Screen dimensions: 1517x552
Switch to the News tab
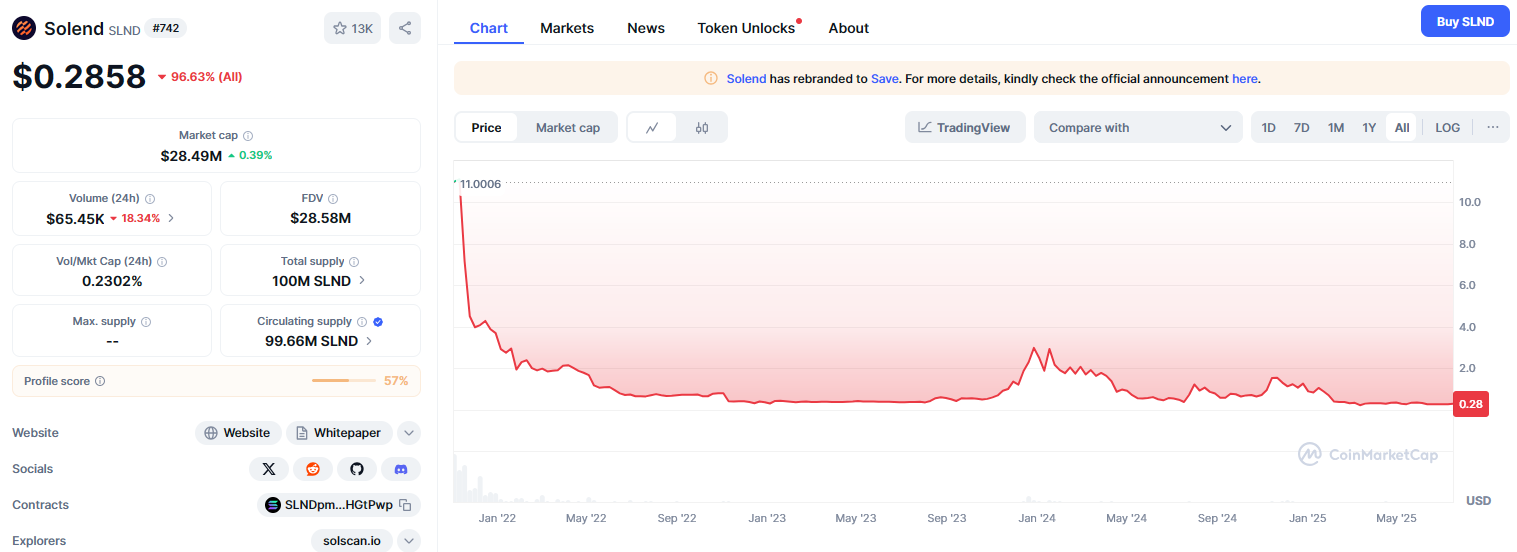tap(646, 28)
